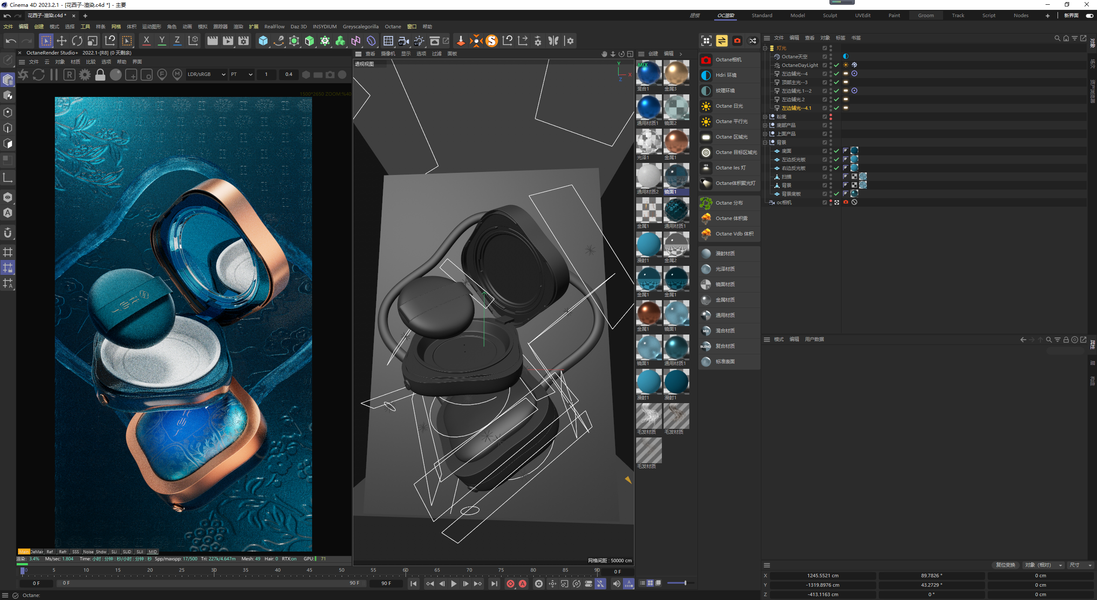Select the Scale tool in the top toolbar
Image resolution: width=1097 pixels, height=600 pixels.
pyautogui.click(x=93, y=41)
